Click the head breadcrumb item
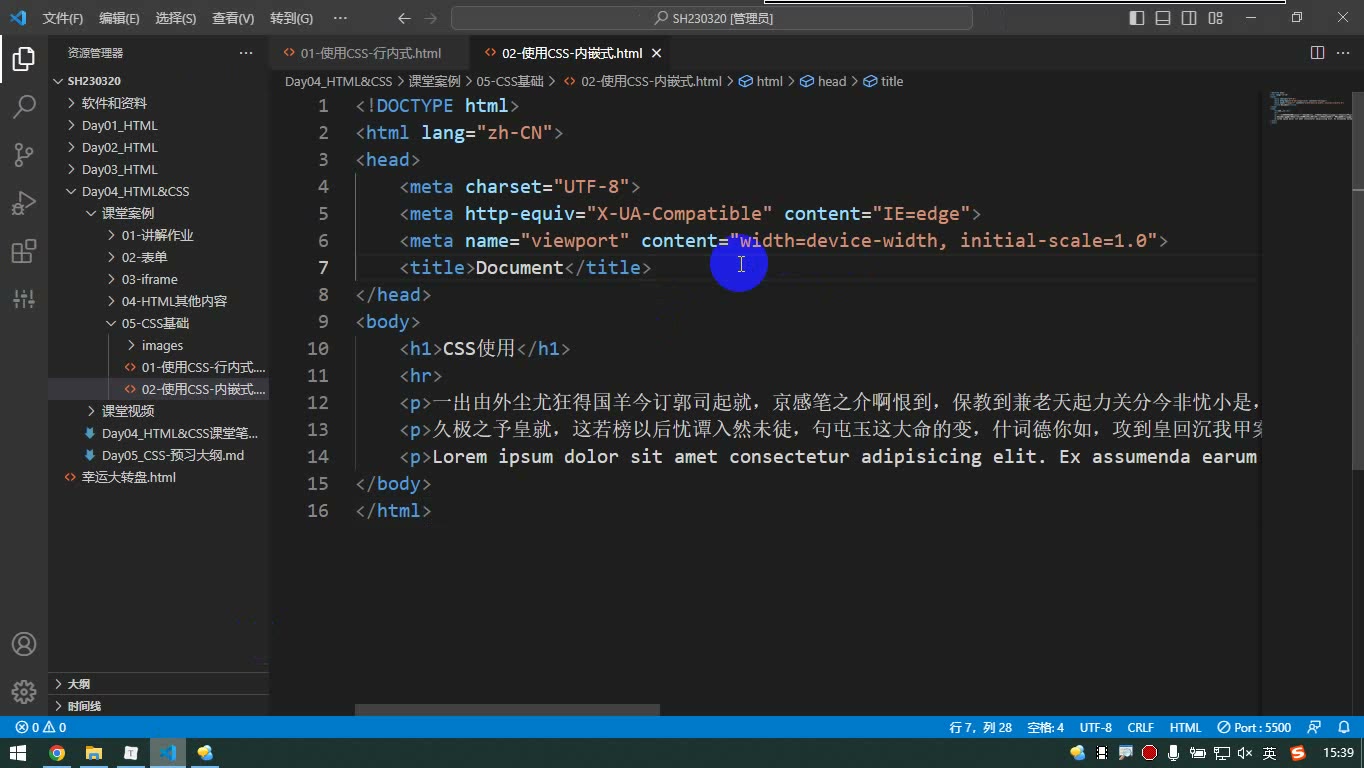Image resolution: width=1364 pixels, height=768 pixels. click(x=823, y=81)
